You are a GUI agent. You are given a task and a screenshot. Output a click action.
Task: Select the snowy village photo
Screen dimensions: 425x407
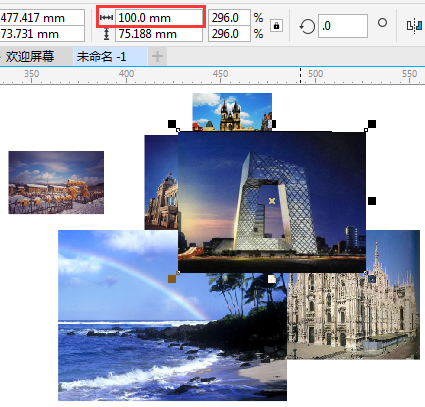coord(56,182)
